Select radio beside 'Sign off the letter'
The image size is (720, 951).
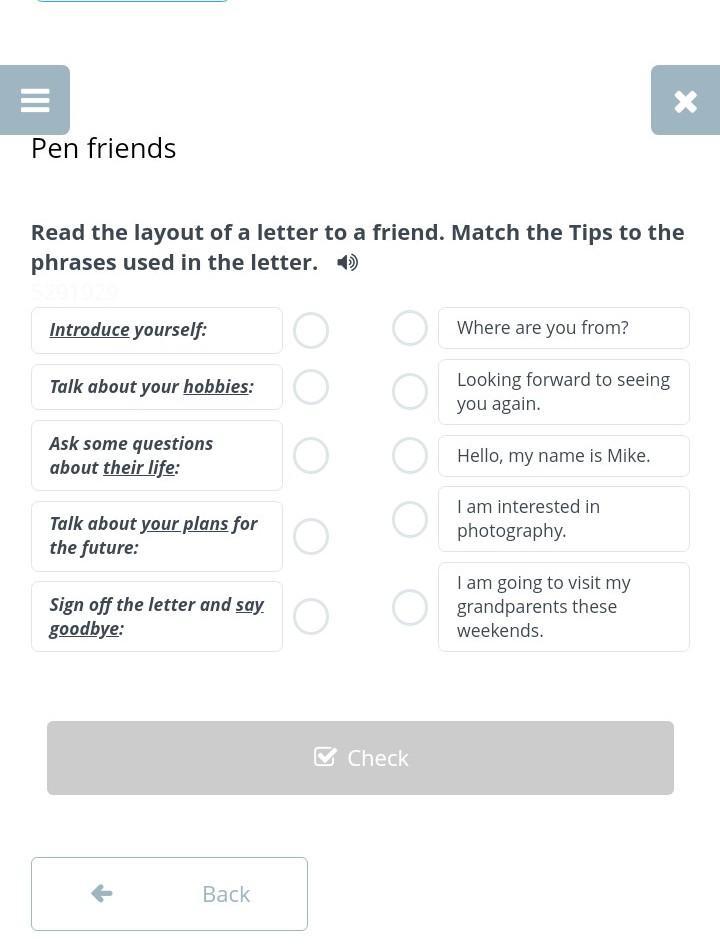coord(311,617)
